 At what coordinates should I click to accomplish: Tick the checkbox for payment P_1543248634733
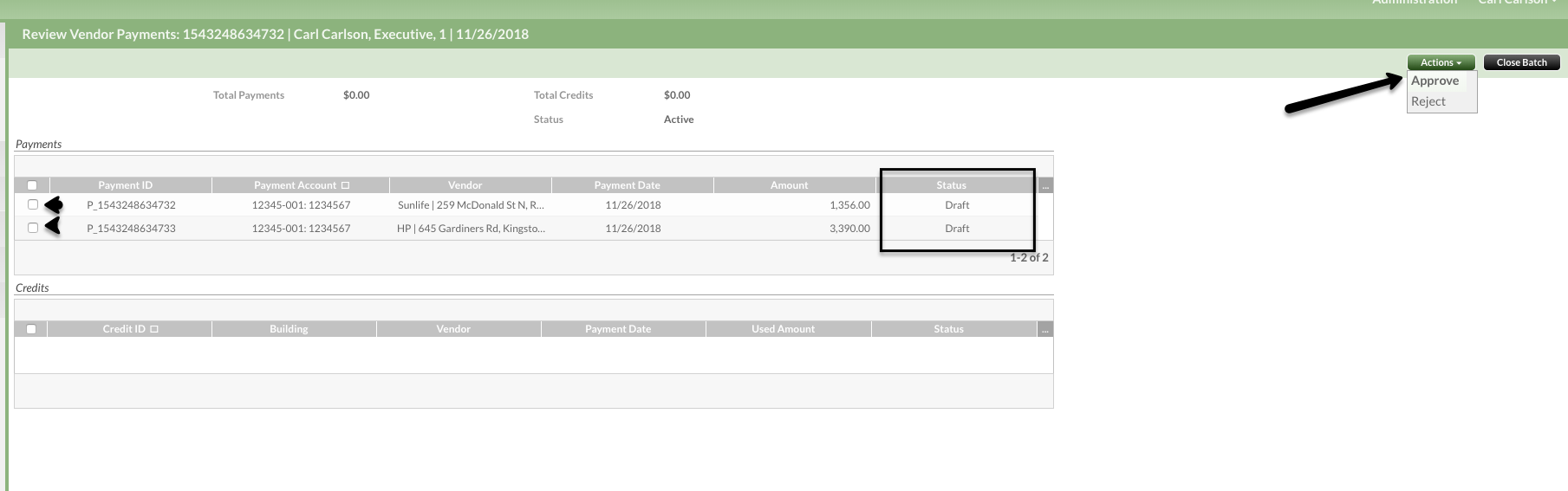(x=33, y=228)
